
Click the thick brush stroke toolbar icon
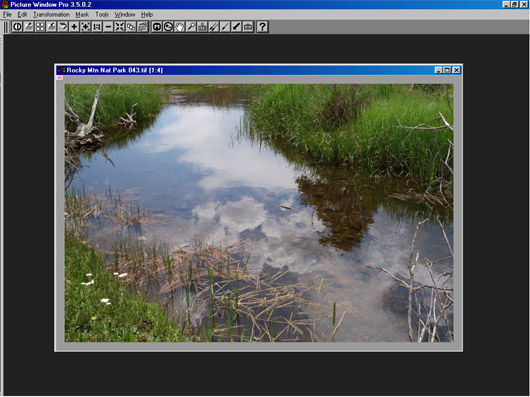[x=236, y=27]
